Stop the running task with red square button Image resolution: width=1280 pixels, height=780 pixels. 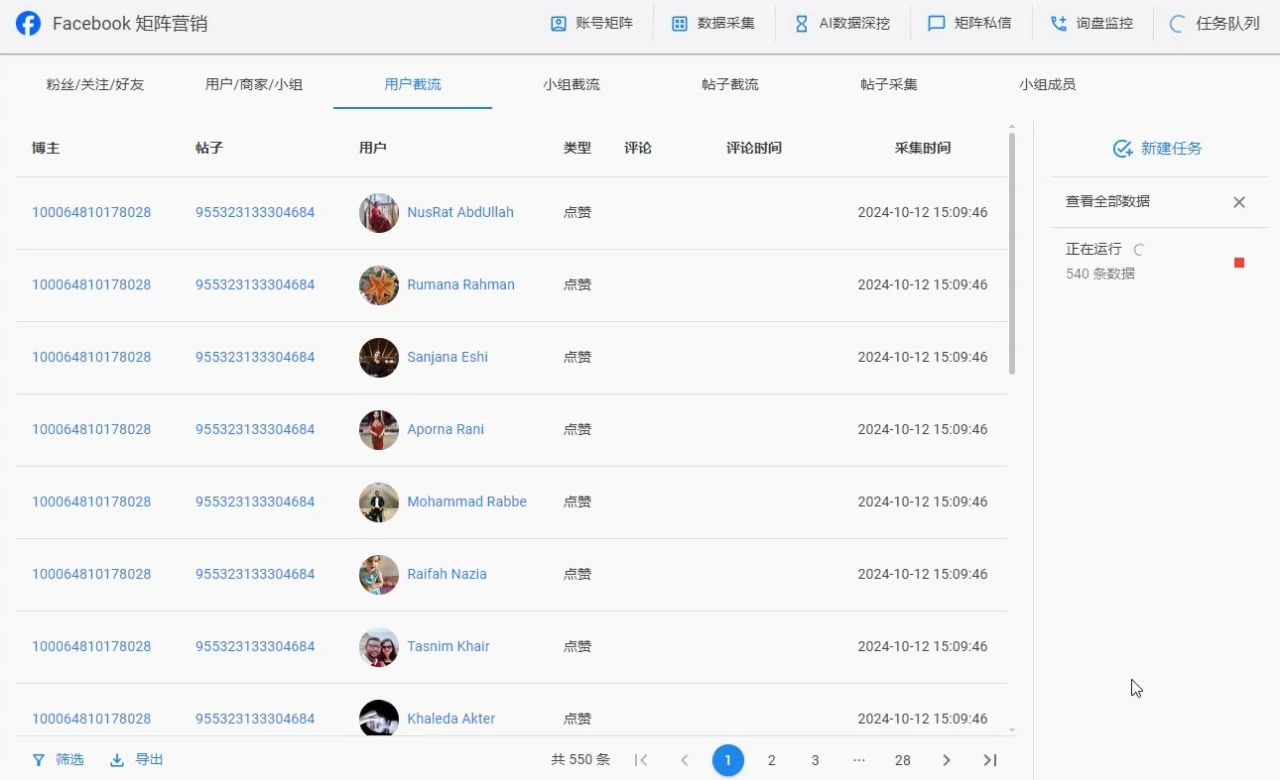coord(1239,261)
